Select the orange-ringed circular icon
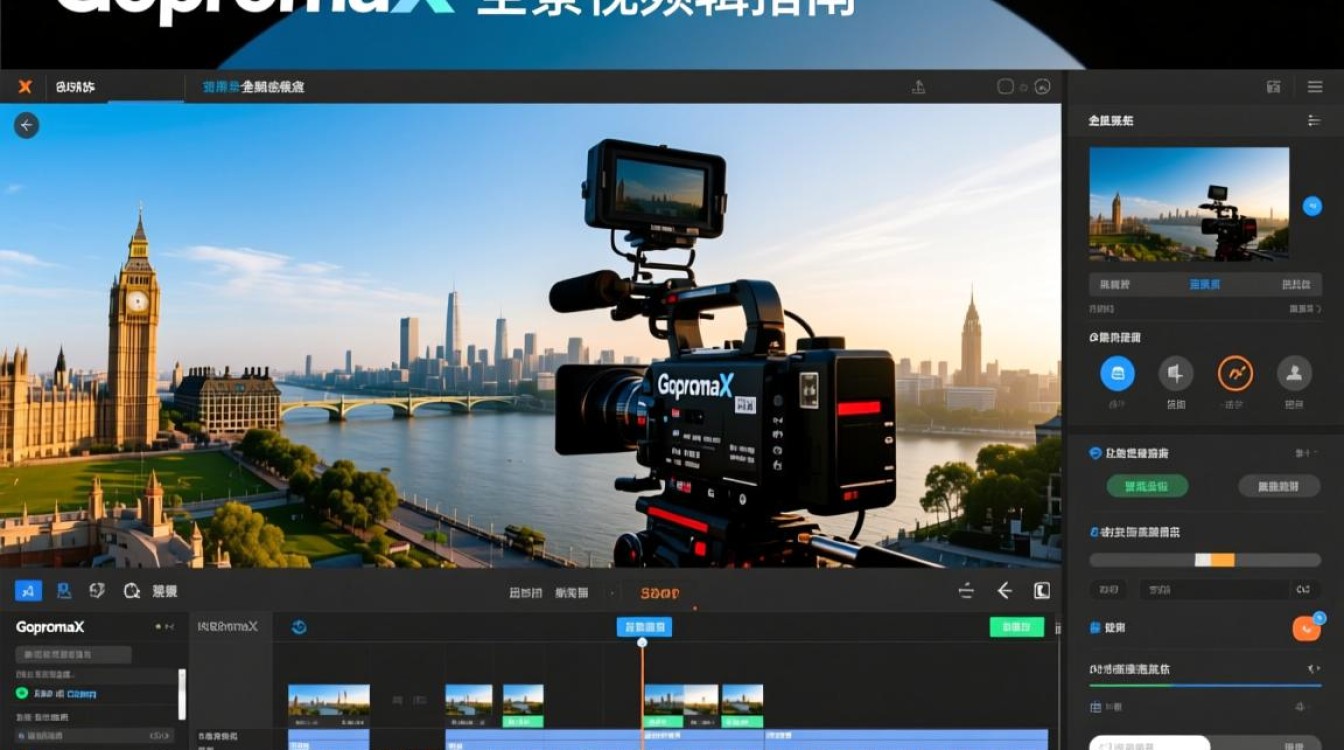The width and height of the screenshot is (1344, 750). (1235, 373)
